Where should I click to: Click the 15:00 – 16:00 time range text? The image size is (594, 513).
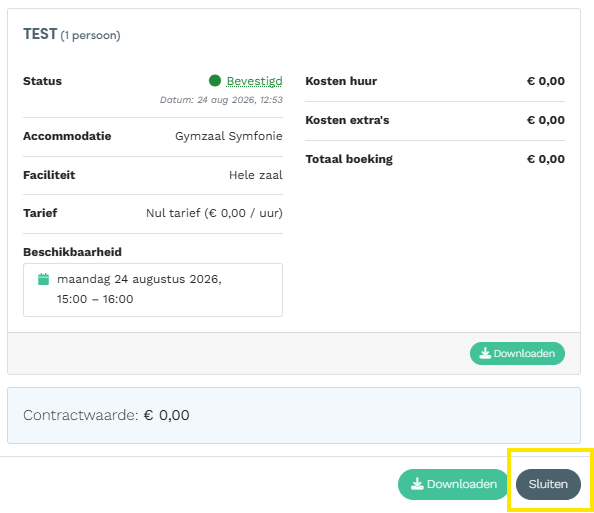95,299
